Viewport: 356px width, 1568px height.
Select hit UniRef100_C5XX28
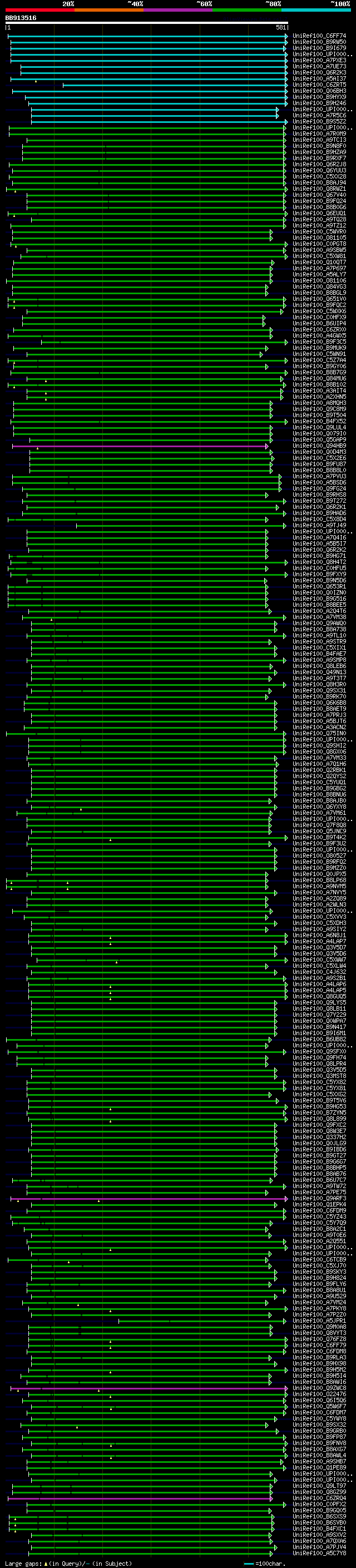pyautogui.click(x=319, y=176)
